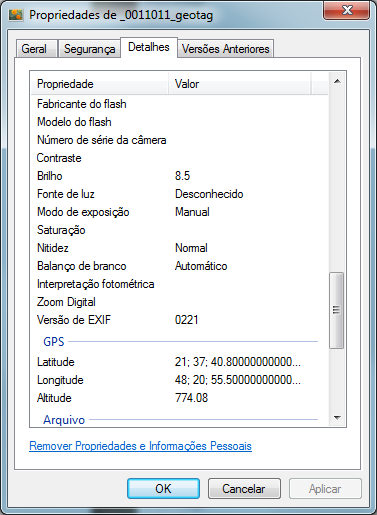Click the Cancelar button
The height and width of the screenshot is (515, 377).
244,489
